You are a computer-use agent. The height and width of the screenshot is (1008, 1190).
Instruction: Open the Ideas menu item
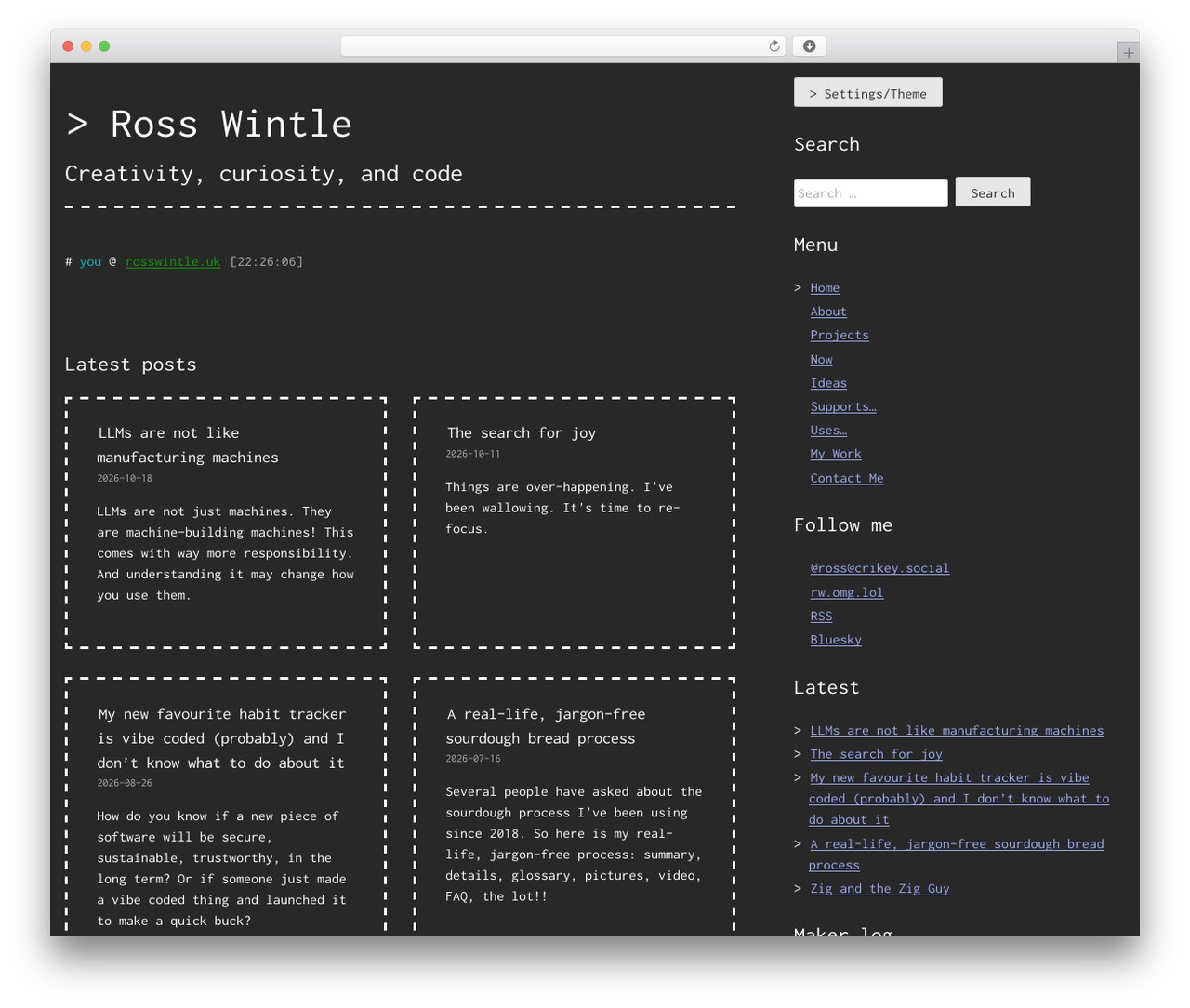point(828,383)
